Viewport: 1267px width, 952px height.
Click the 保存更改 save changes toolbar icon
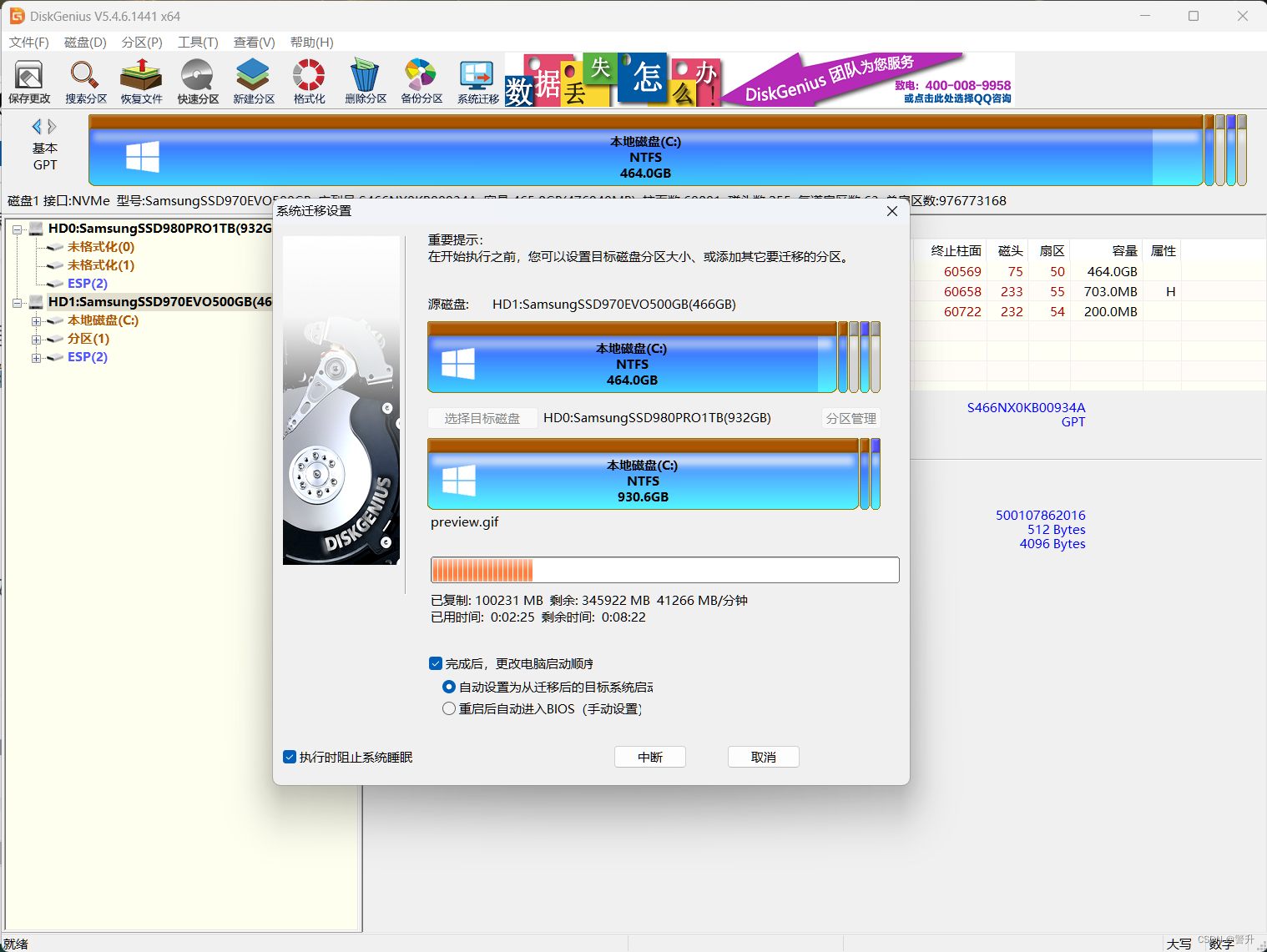(29, 82)
